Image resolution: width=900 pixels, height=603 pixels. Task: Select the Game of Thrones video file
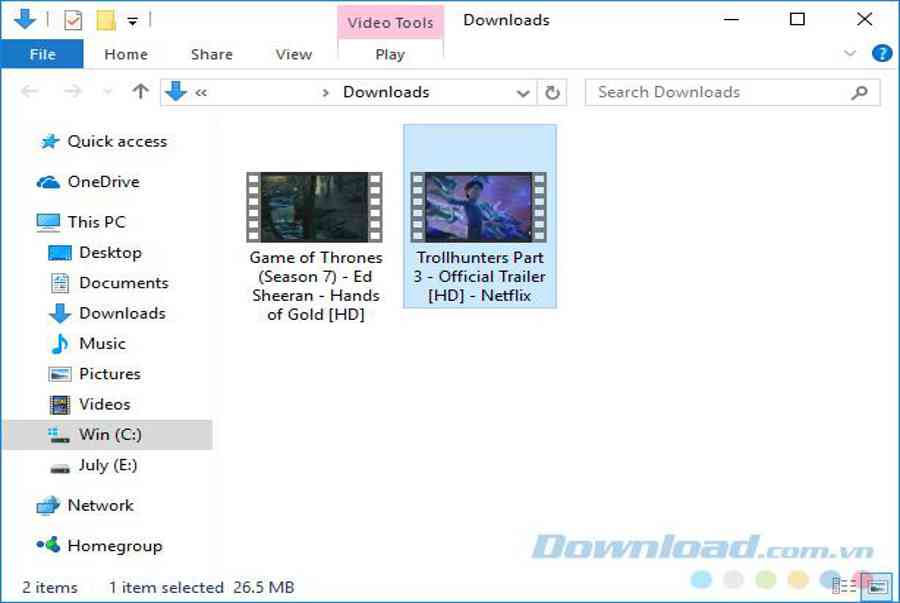click(315, 245)
